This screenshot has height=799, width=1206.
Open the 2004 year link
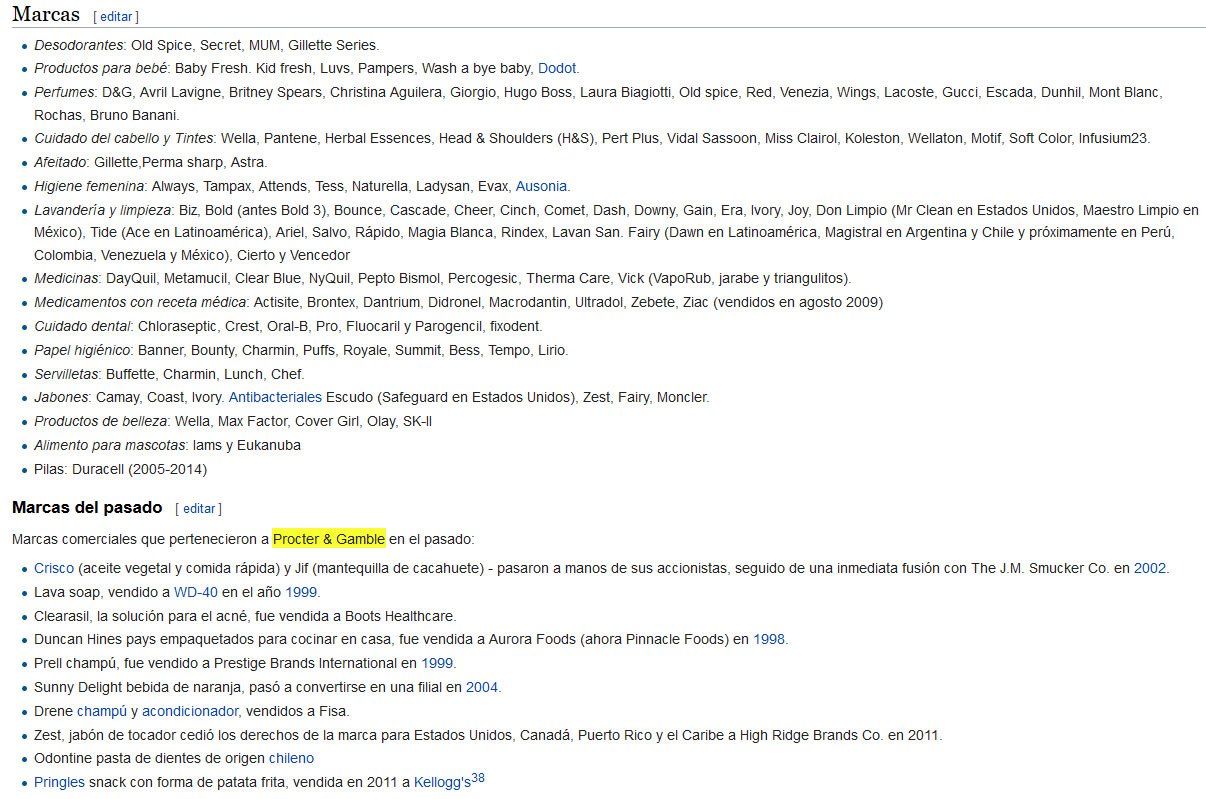[x=481, y=687]
